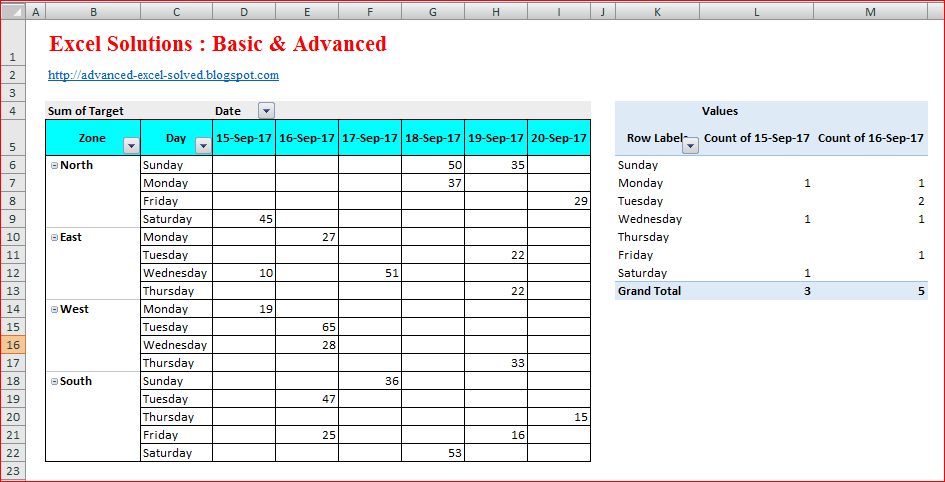Screen dimensions: 945x482
Task: Select row 16 header
Action: point(13,345)
